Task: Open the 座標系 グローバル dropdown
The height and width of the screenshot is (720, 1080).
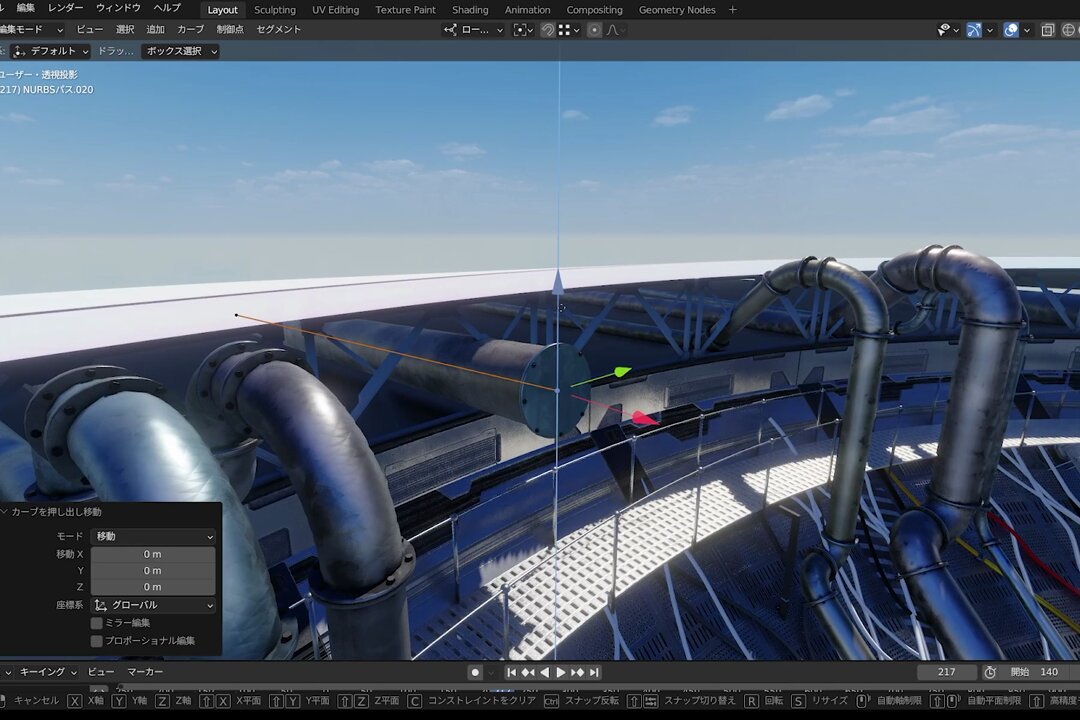Action: (x=153, y=605)
